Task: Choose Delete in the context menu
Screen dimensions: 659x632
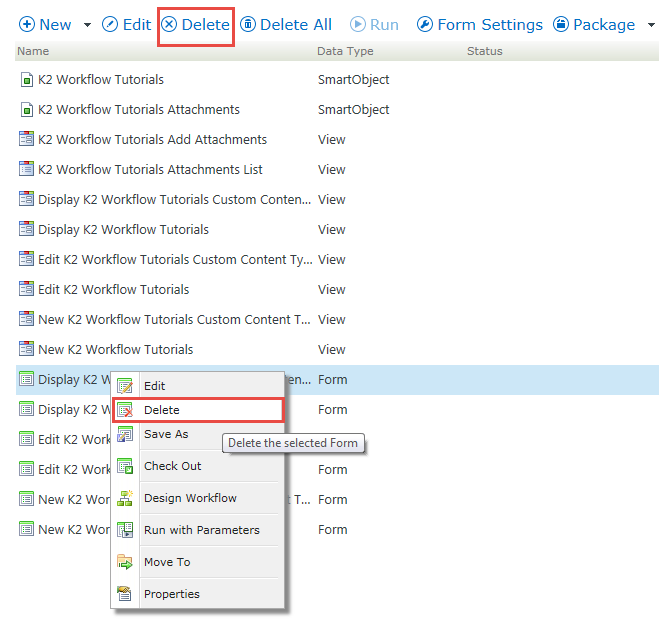Action: 198,410
